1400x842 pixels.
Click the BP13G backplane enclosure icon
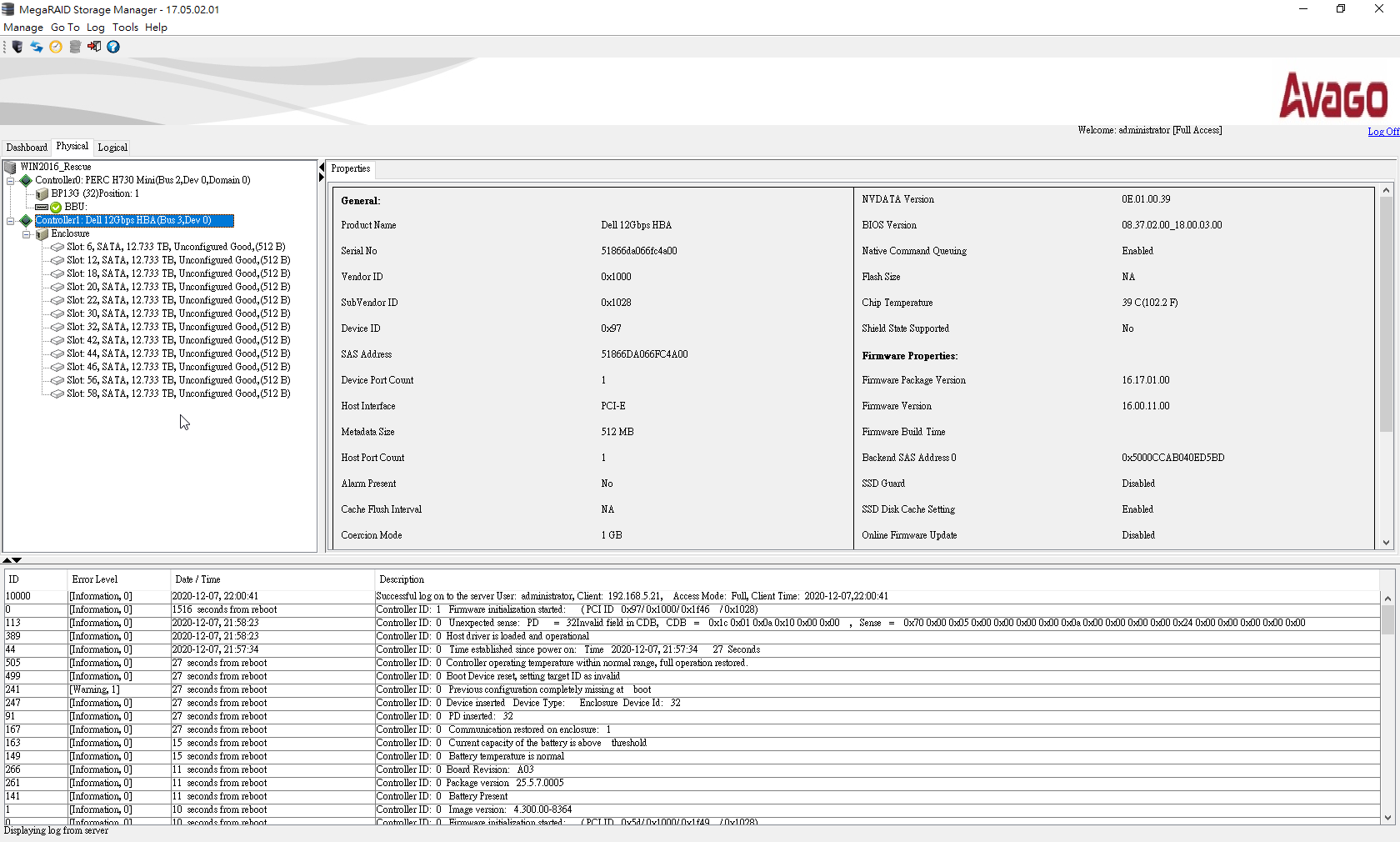point(42,194)
